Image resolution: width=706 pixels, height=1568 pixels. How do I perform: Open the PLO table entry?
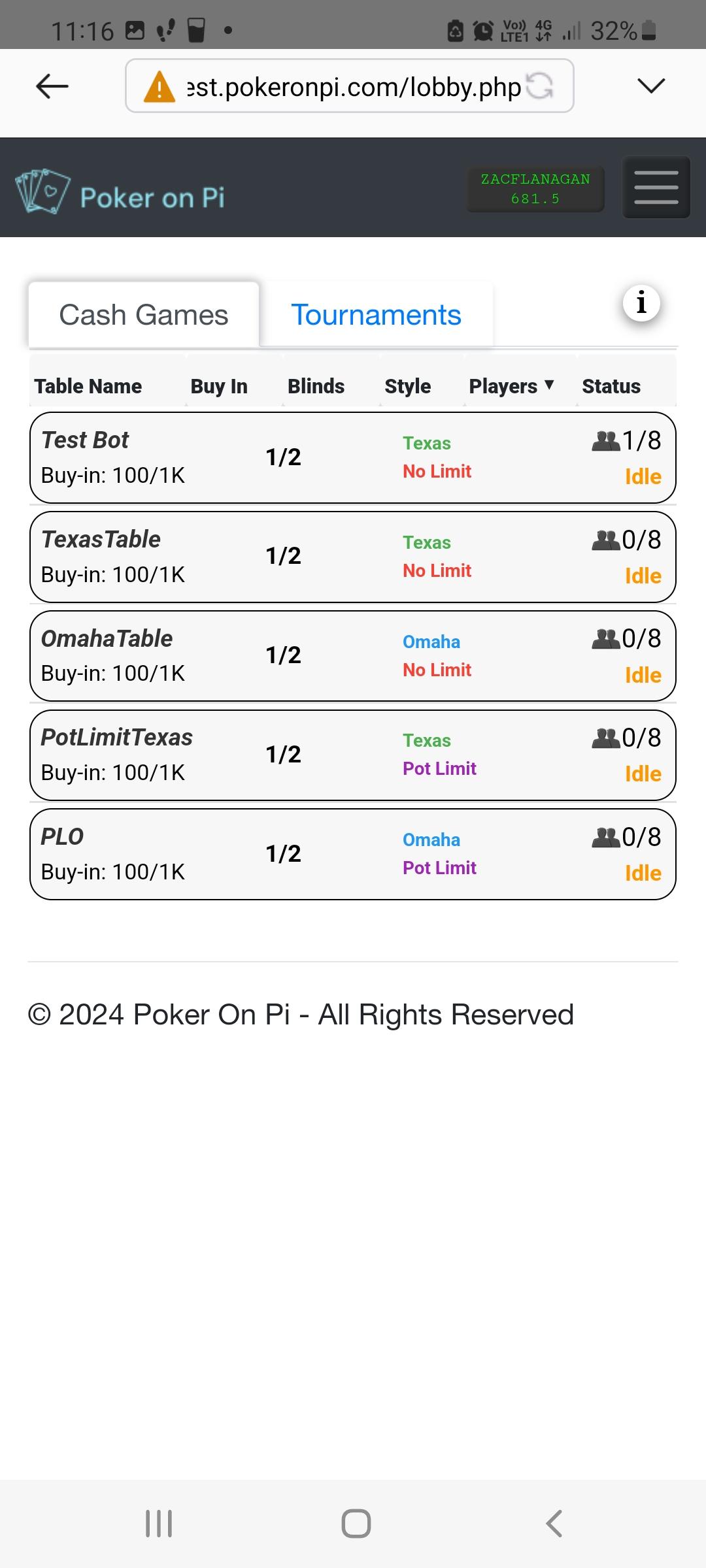[353, 855]
